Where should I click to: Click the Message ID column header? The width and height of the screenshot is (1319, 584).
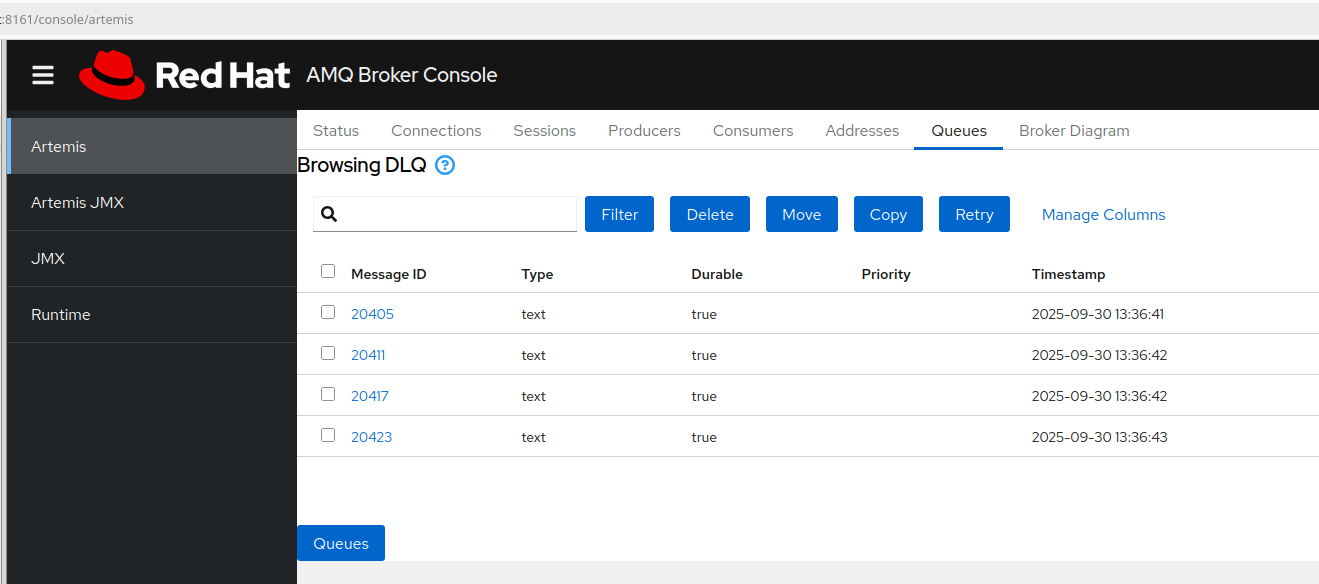click(x=389, y=274)
